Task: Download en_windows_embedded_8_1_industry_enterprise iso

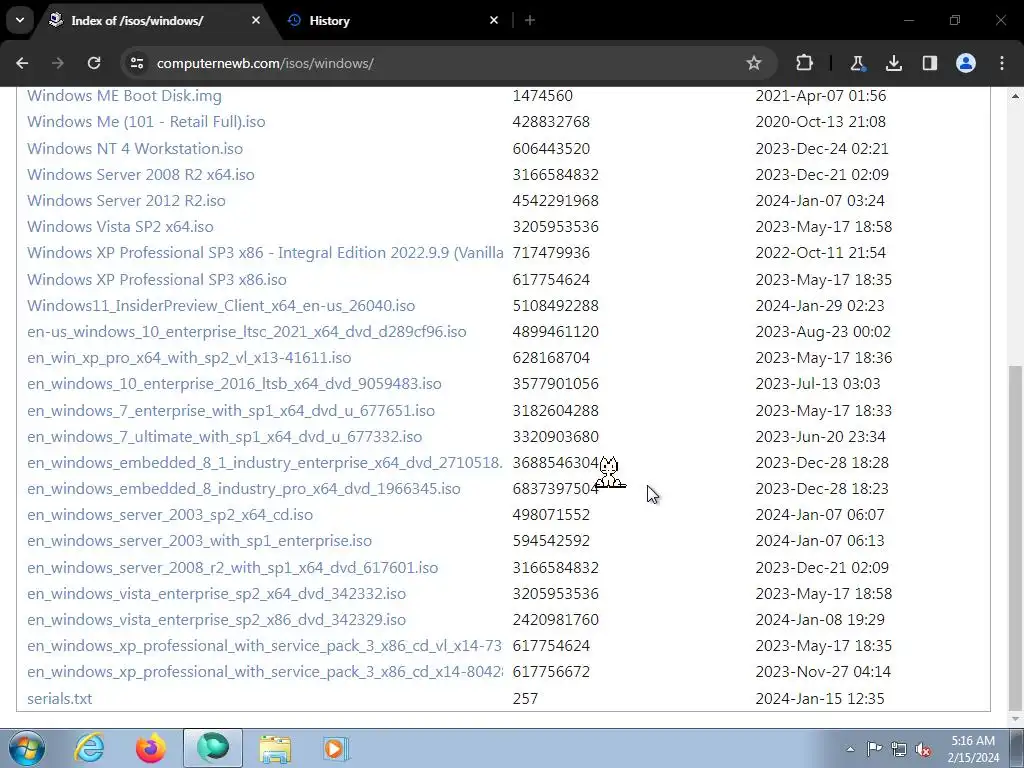Action: point(264,464)
